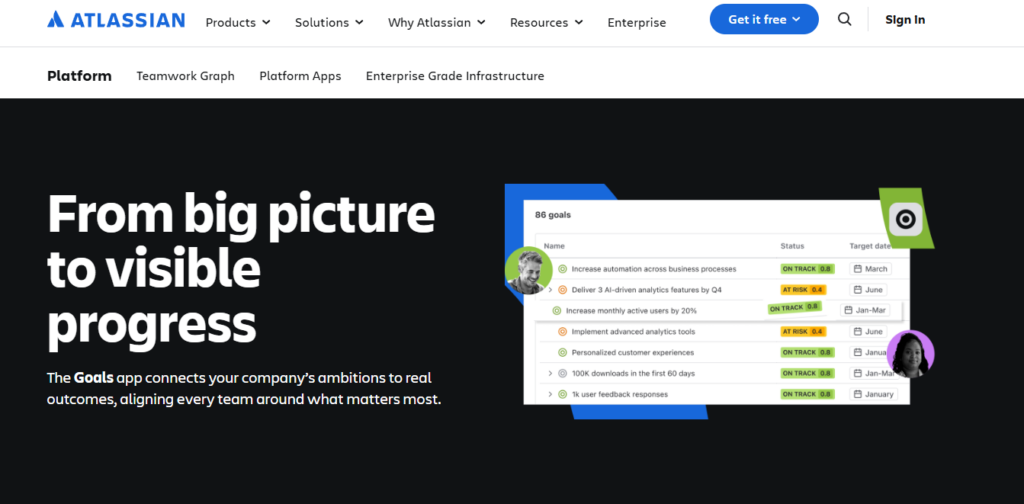Screen dimensions: 1024x504
Task: Click the Atlassian logo
Action: pos(116,20)
